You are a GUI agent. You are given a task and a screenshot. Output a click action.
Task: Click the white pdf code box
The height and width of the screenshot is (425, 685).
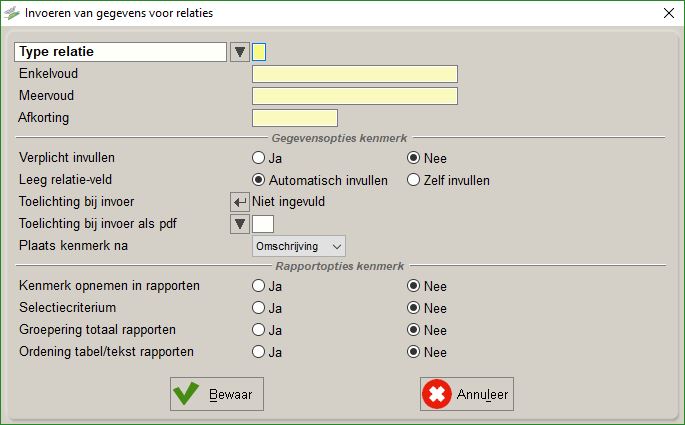(263, 224)
